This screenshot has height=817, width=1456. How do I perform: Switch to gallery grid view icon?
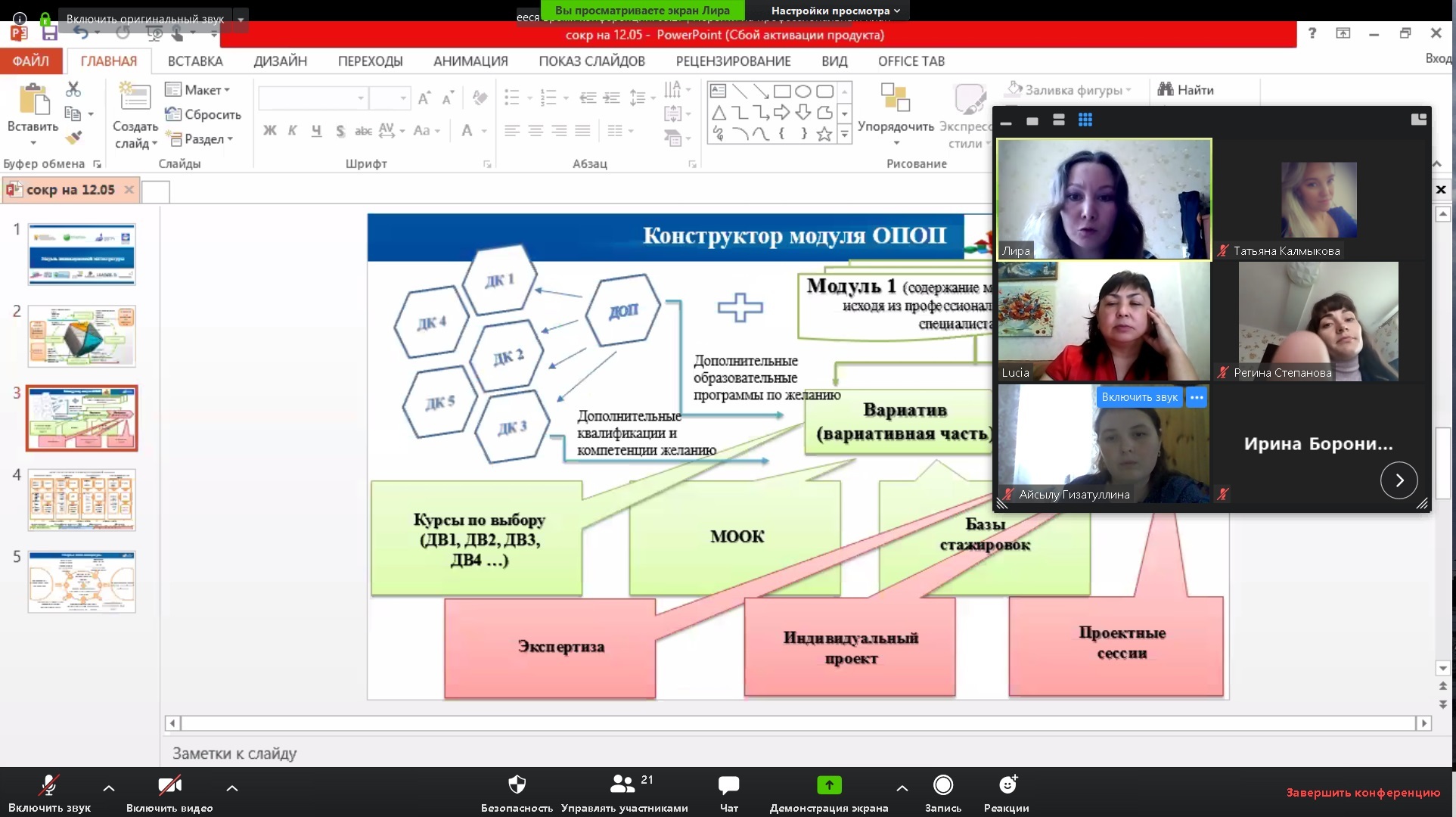tap(1085, 120)
